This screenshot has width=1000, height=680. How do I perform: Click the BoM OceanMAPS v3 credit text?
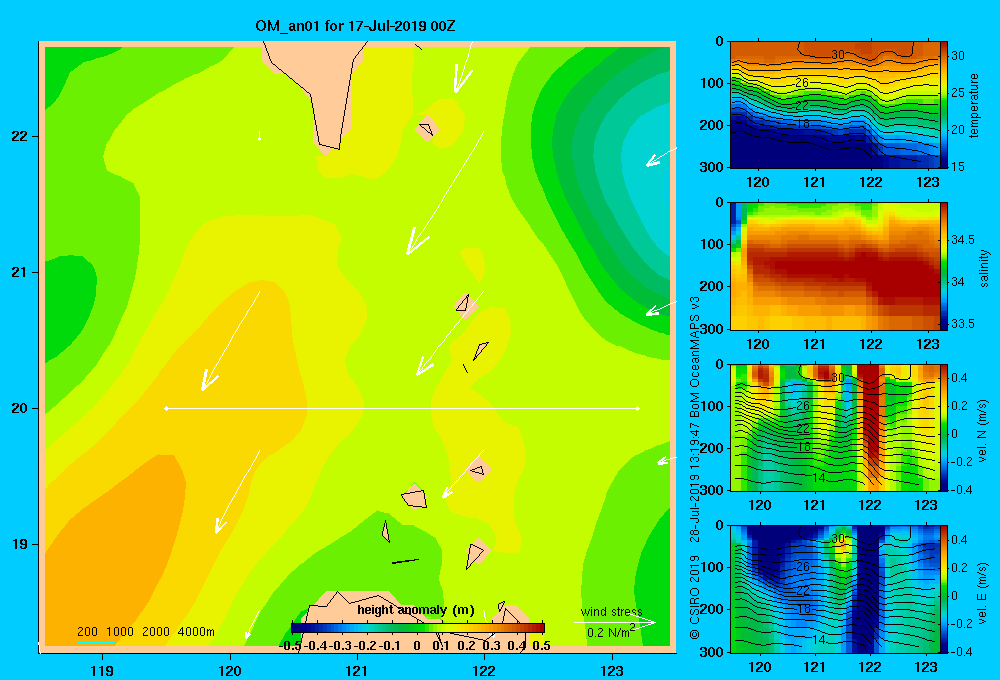tap(695, 357)
